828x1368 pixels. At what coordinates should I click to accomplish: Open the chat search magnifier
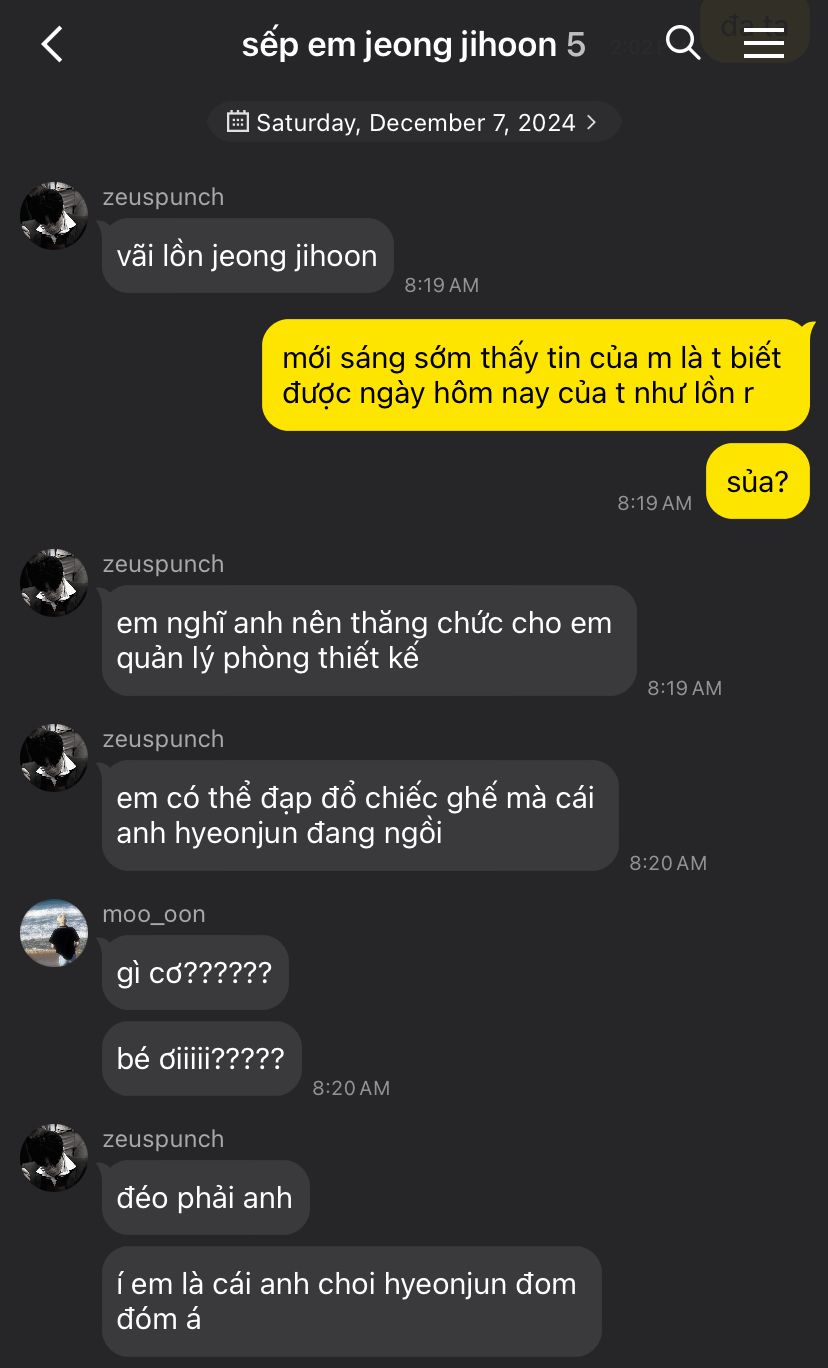click(x=682, y=43)
